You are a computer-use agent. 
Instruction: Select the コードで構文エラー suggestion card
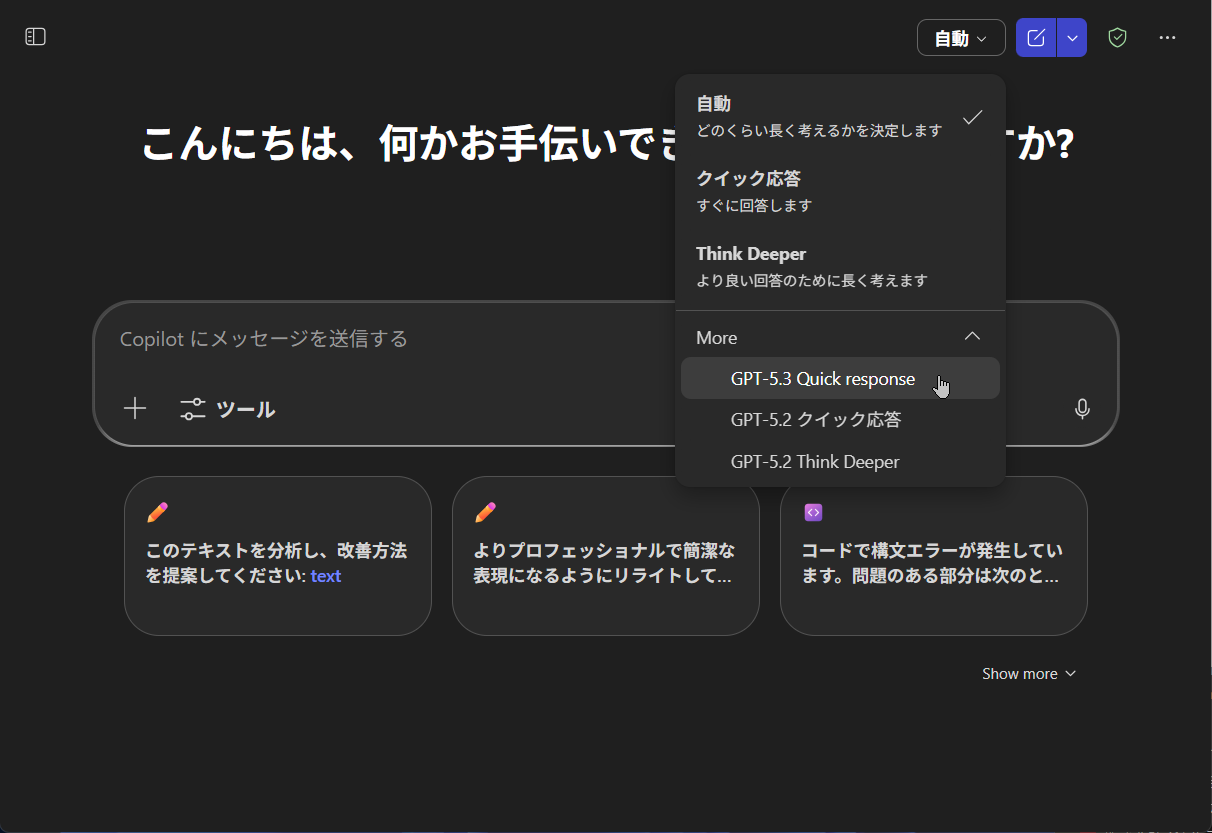(x=934, y=556)
